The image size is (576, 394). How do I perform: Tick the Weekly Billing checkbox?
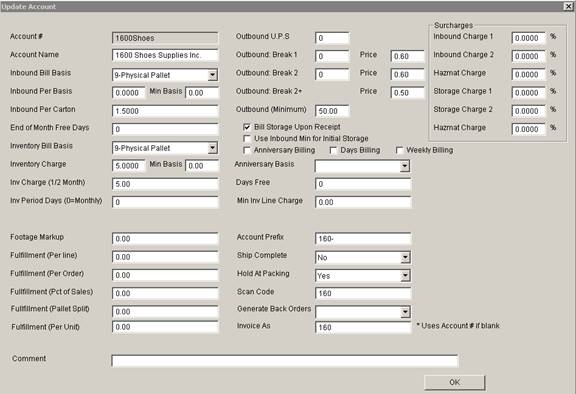click(399, 150)
